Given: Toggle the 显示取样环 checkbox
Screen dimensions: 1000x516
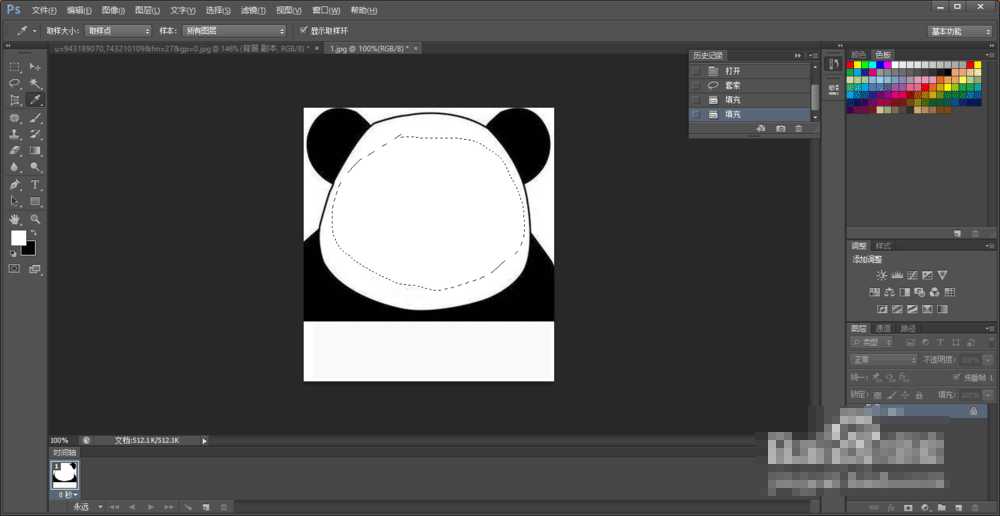Looking at the screenshot, I should pos(302,31).
